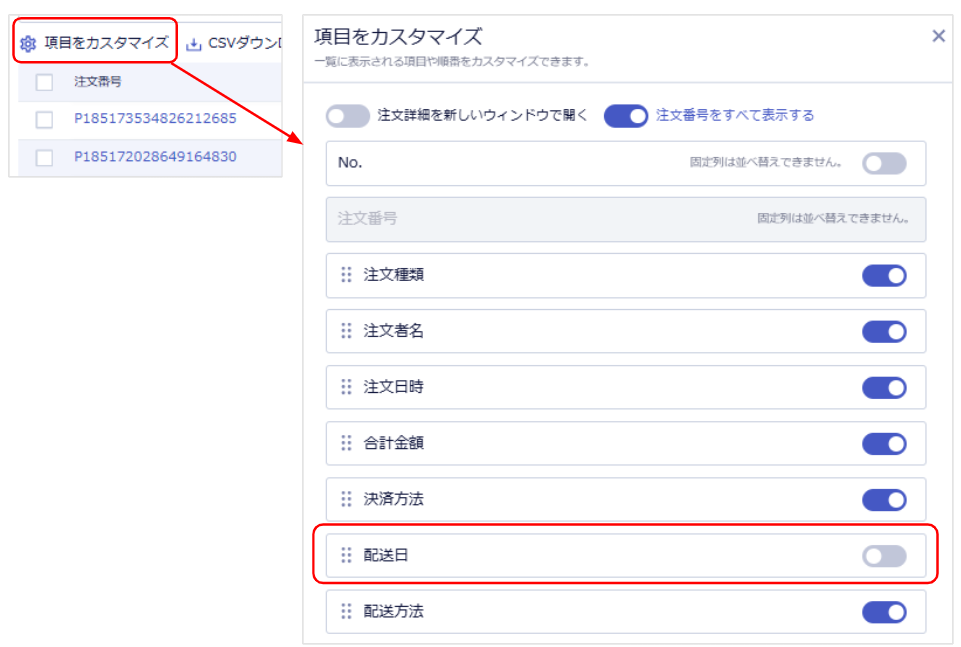
Task: Click the CSV download icon
Action: (194, 44)
